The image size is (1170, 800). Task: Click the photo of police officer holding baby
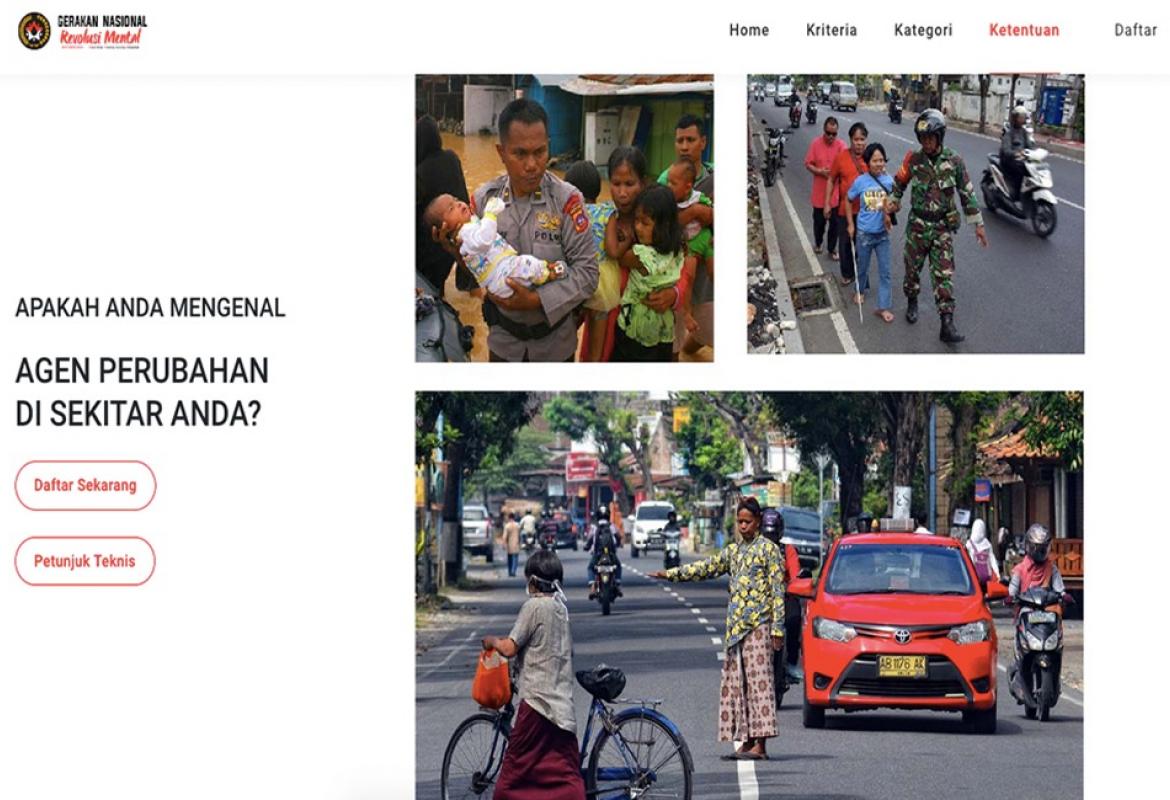[x=564, y=217]
